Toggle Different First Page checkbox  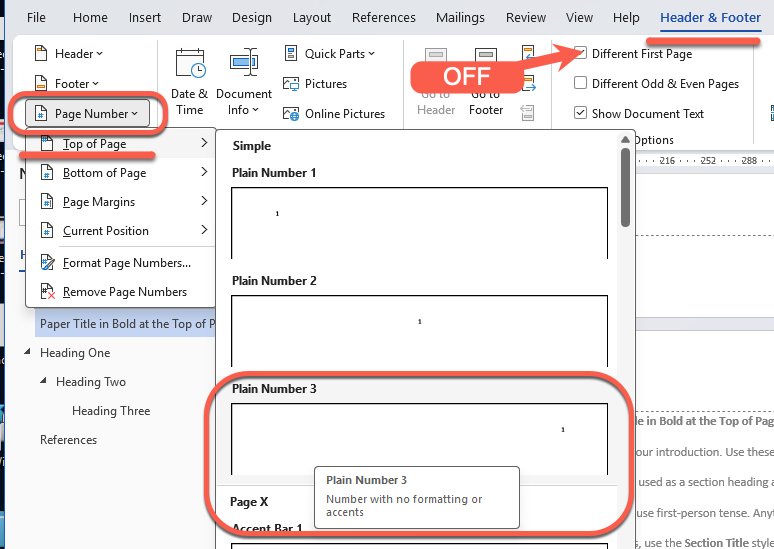point(581,54)
